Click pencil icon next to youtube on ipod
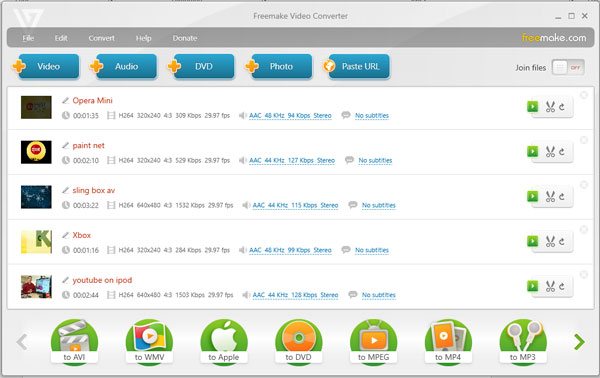 pos(65,280)
